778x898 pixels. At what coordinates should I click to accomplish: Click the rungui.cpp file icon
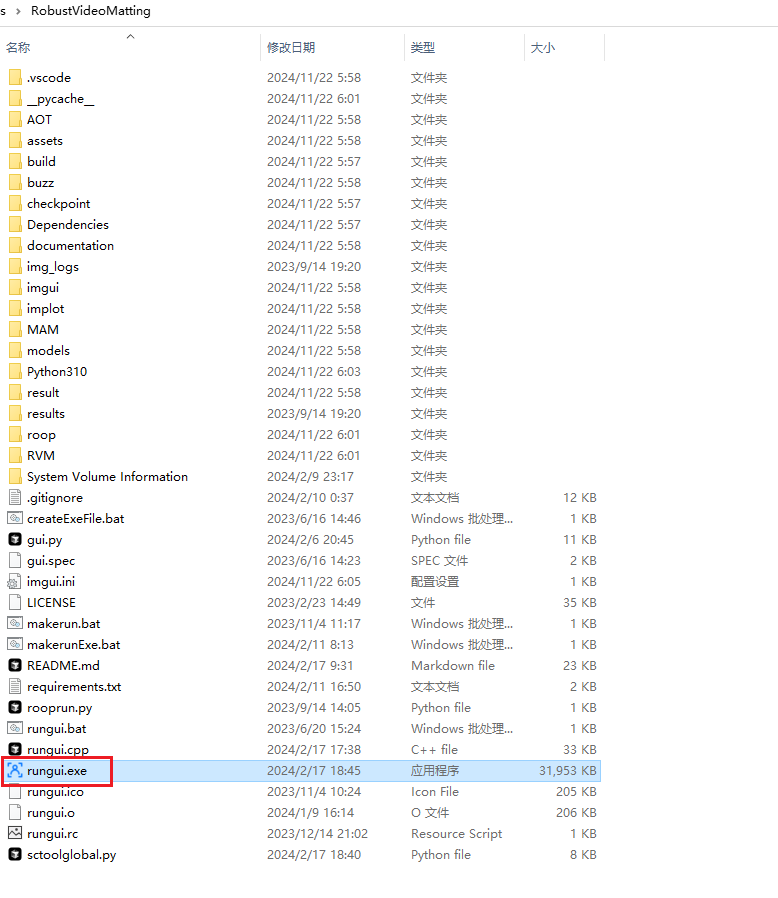coord(15,750)
